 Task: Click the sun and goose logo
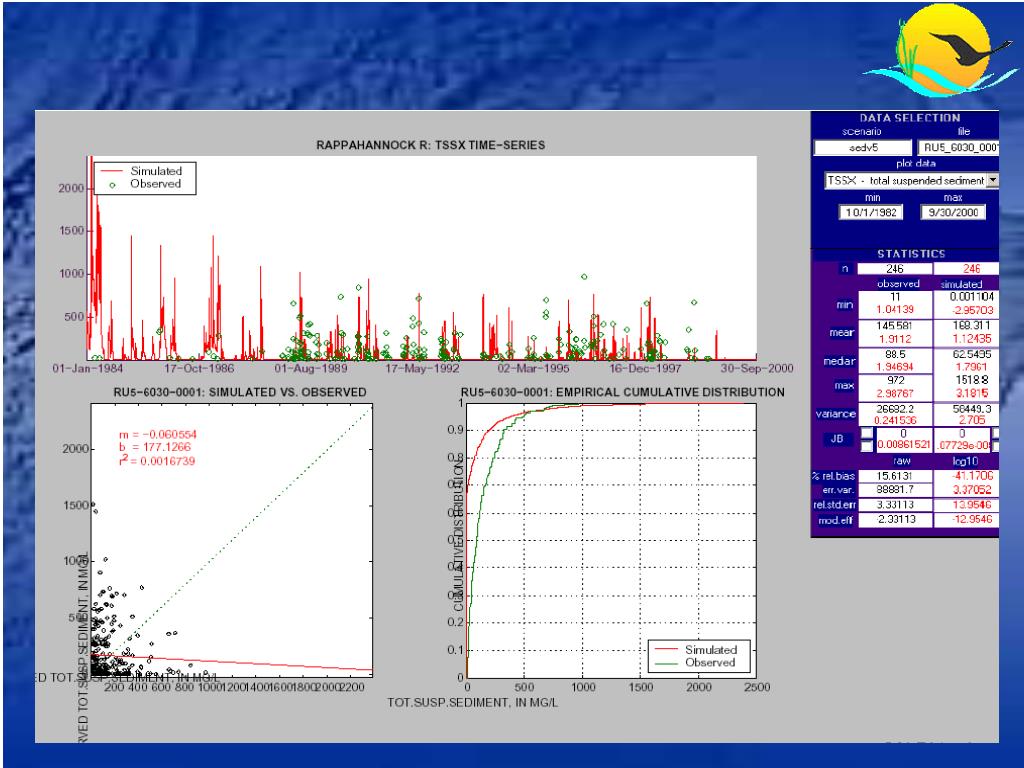pos(941,50)
